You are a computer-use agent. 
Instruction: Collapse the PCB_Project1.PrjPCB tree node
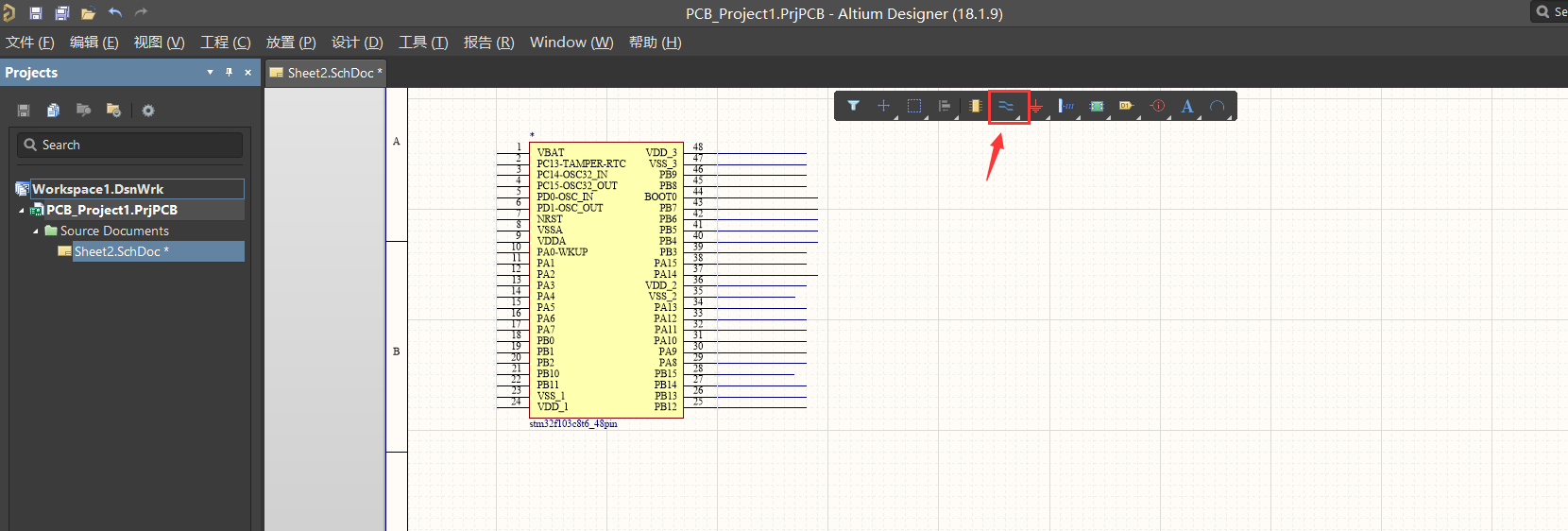(x=22, y=211)
